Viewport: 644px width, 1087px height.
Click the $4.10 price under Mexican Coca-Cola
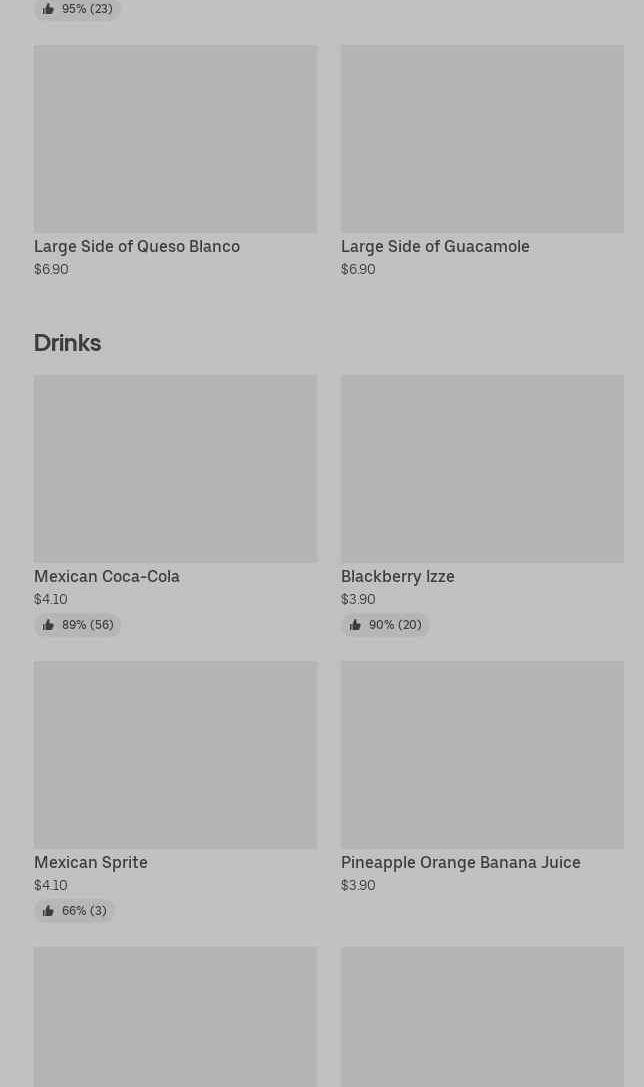[x=51, y=599]
